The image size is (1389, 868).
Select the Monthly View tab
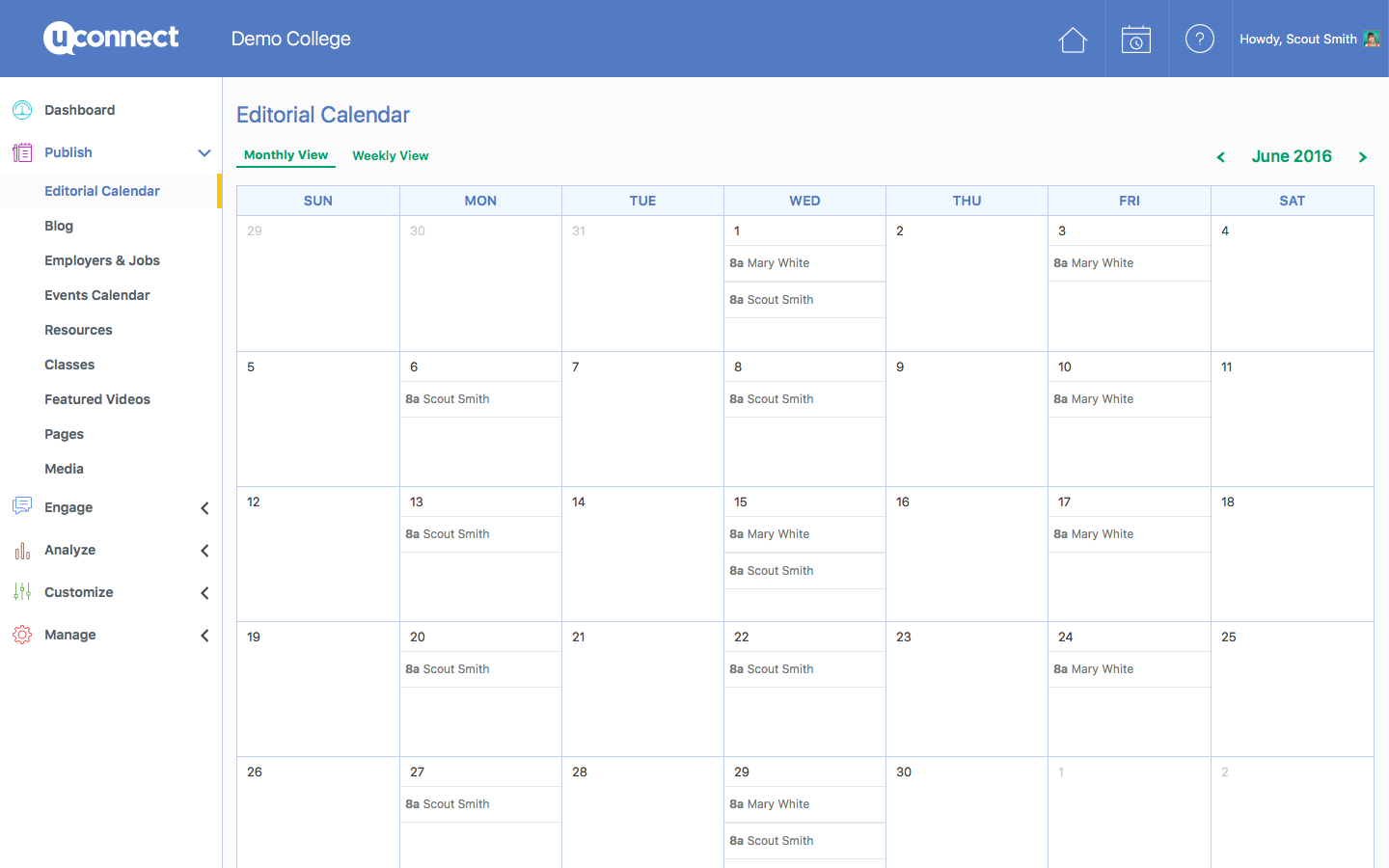[286, 155]
